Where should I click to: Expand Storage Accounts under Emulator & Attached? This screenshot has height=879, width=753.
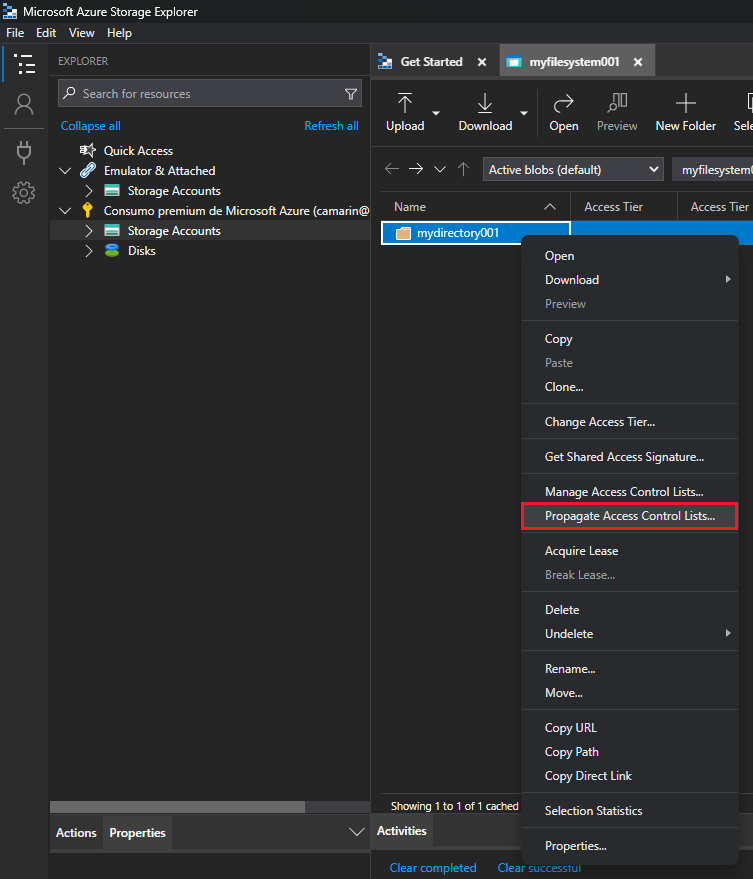point(89,191)
